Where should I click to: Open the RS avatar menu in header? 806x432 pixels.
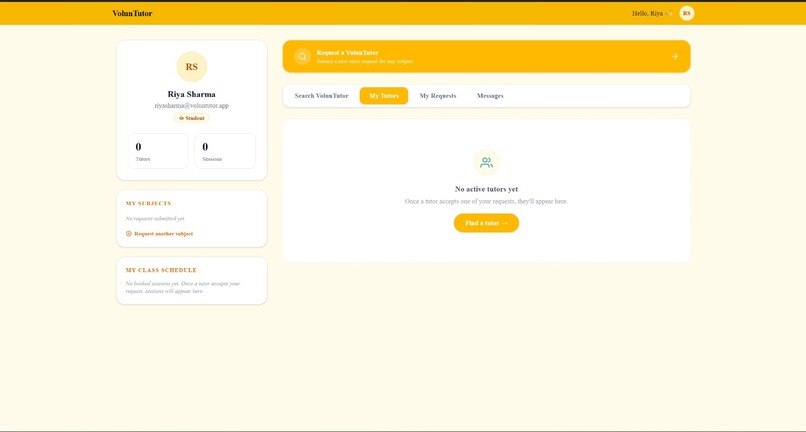686,13
